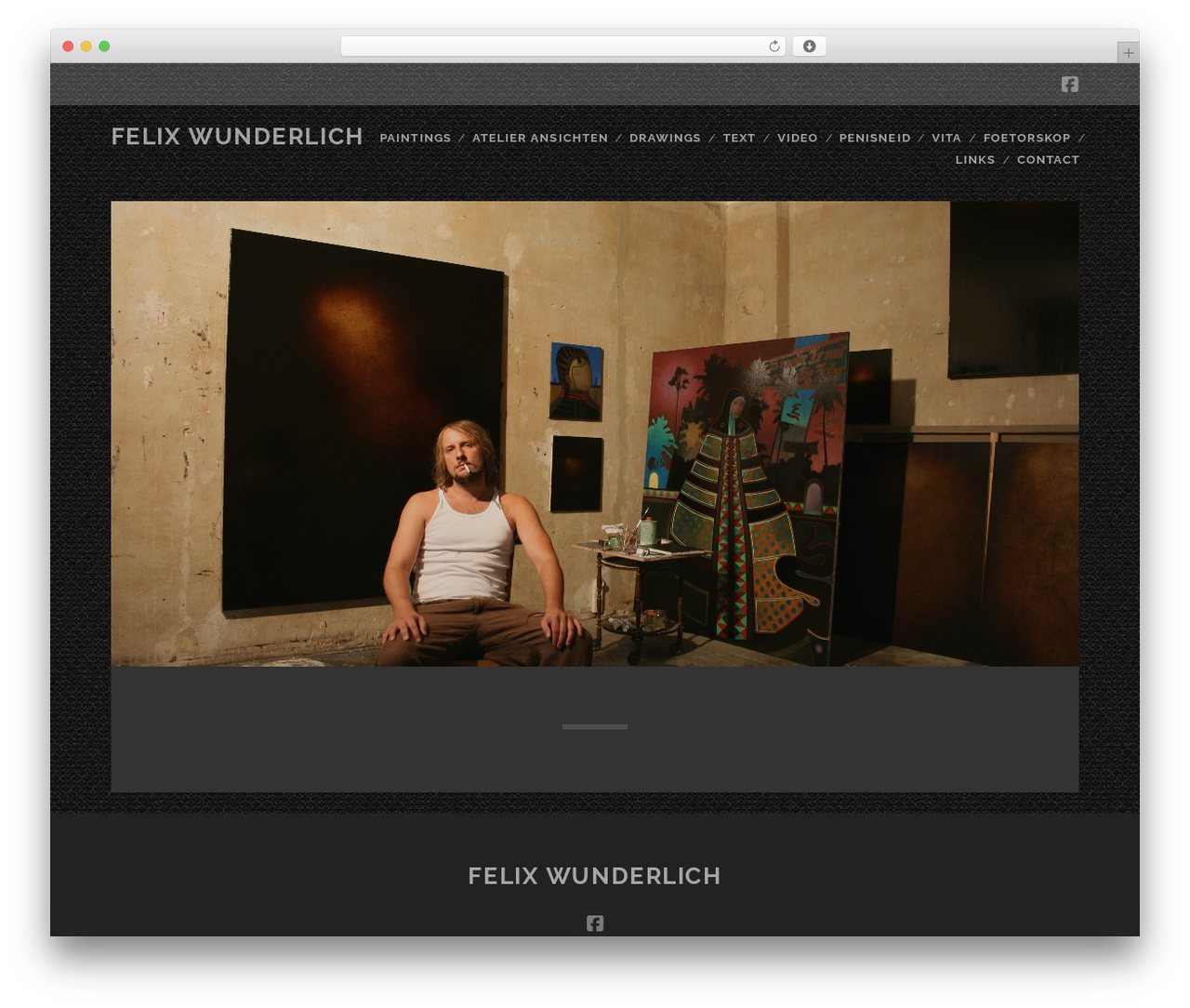Click the browser download icon
This screenshot has width=1190, height=1008.
click(809, 46)
